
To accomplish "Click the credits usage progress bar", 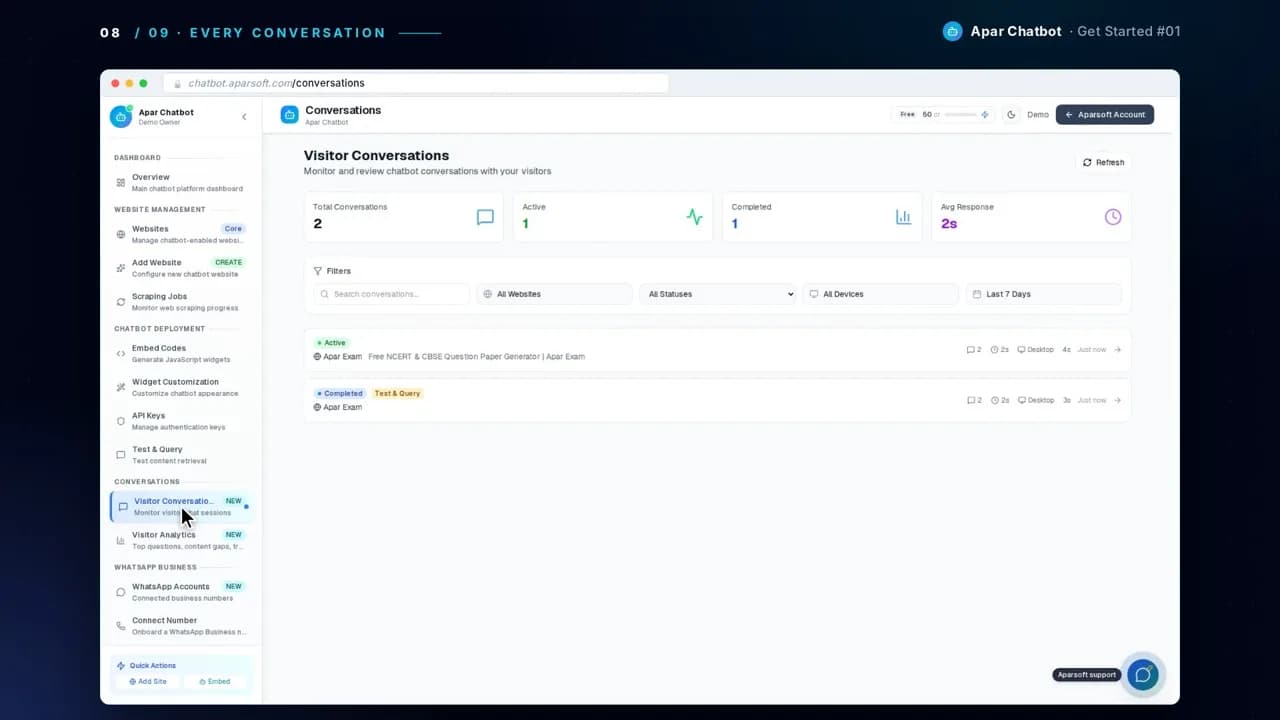I will (960, 115).
